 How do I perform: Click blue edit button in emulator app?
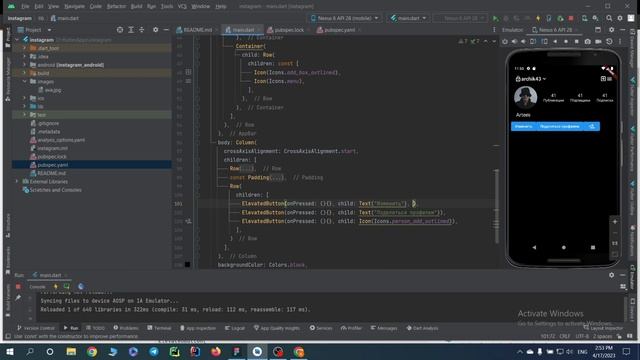[x=523, y=127]
